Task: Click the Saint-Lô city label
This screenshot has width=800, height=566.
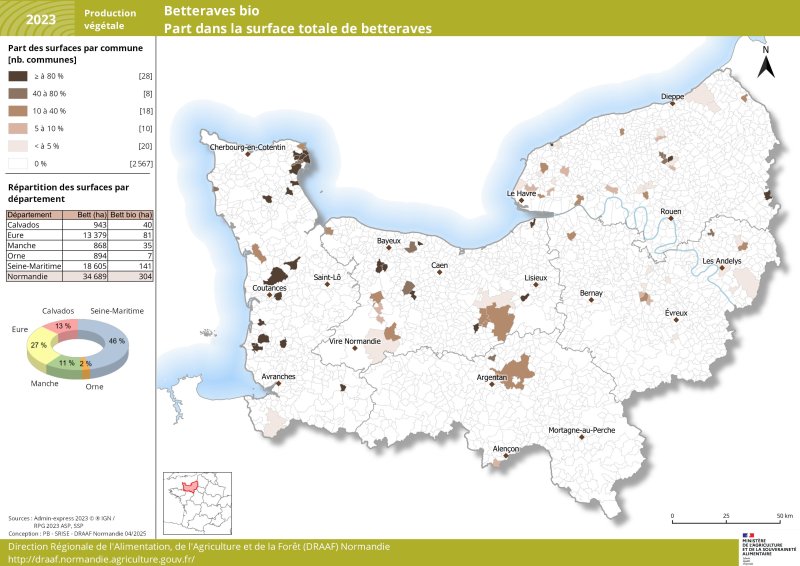Action: click(x=327, y=277)
